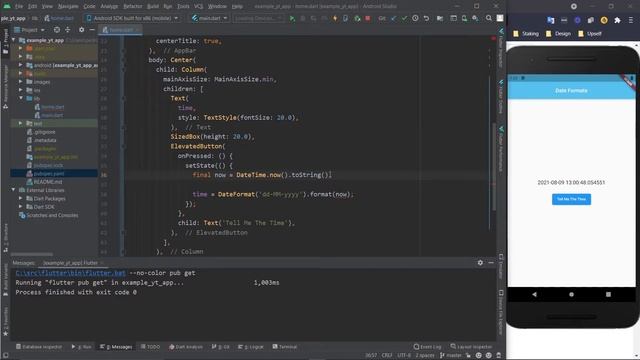Open the Refactor menu
The height and width of the screenshot is (360, 640).
pyautogui.click(x=133, y=6)
